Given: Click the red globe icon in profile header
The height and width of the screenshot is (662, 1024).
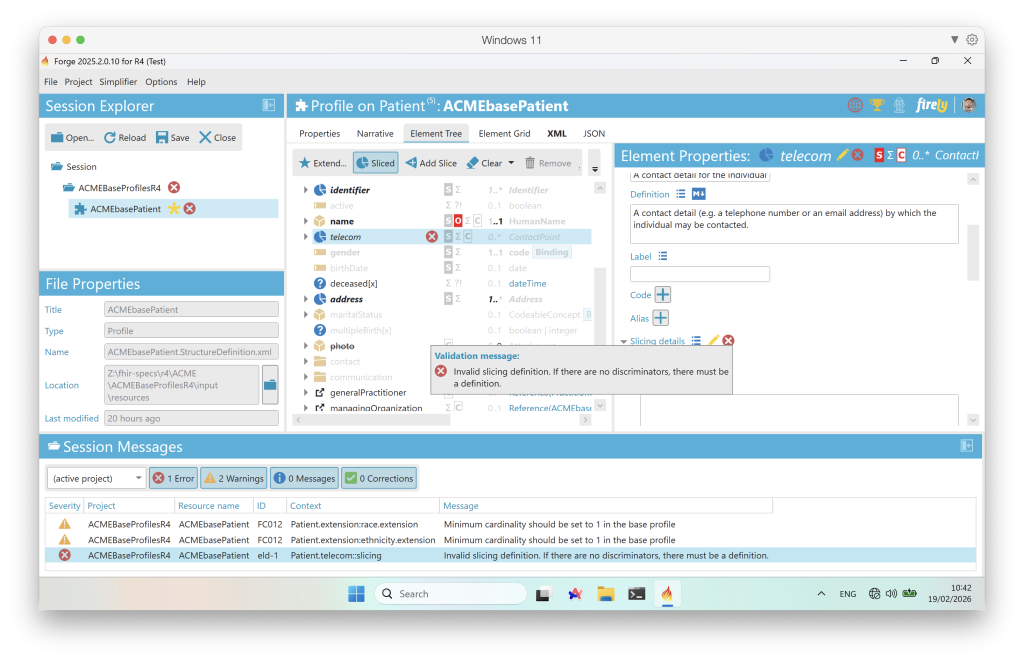Looking at the screenshot, I should click(x=855, y=105).
